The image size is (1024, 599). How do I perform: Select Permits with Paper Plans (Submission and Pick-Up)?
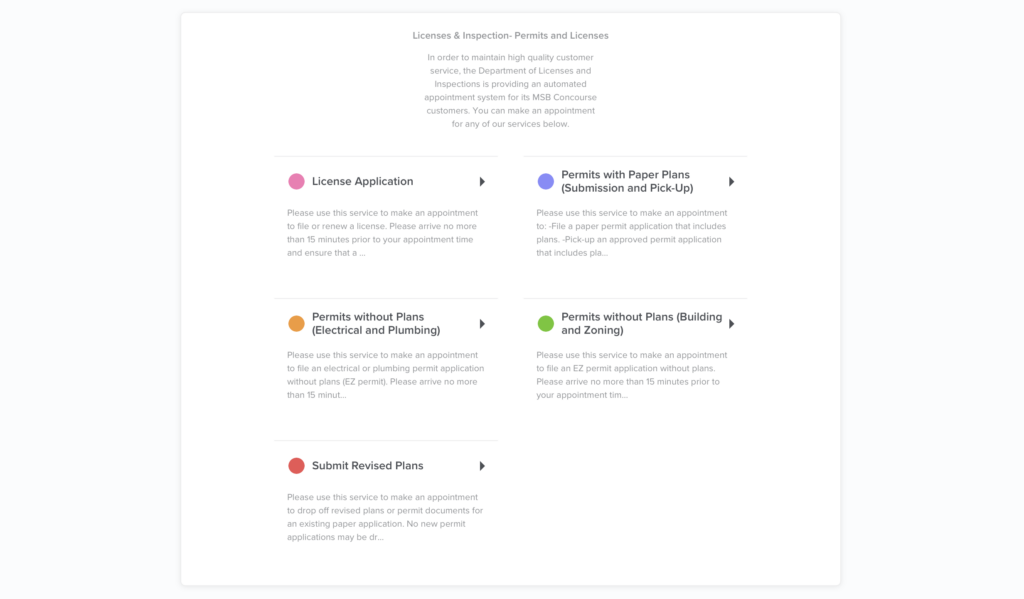point(627,182)
